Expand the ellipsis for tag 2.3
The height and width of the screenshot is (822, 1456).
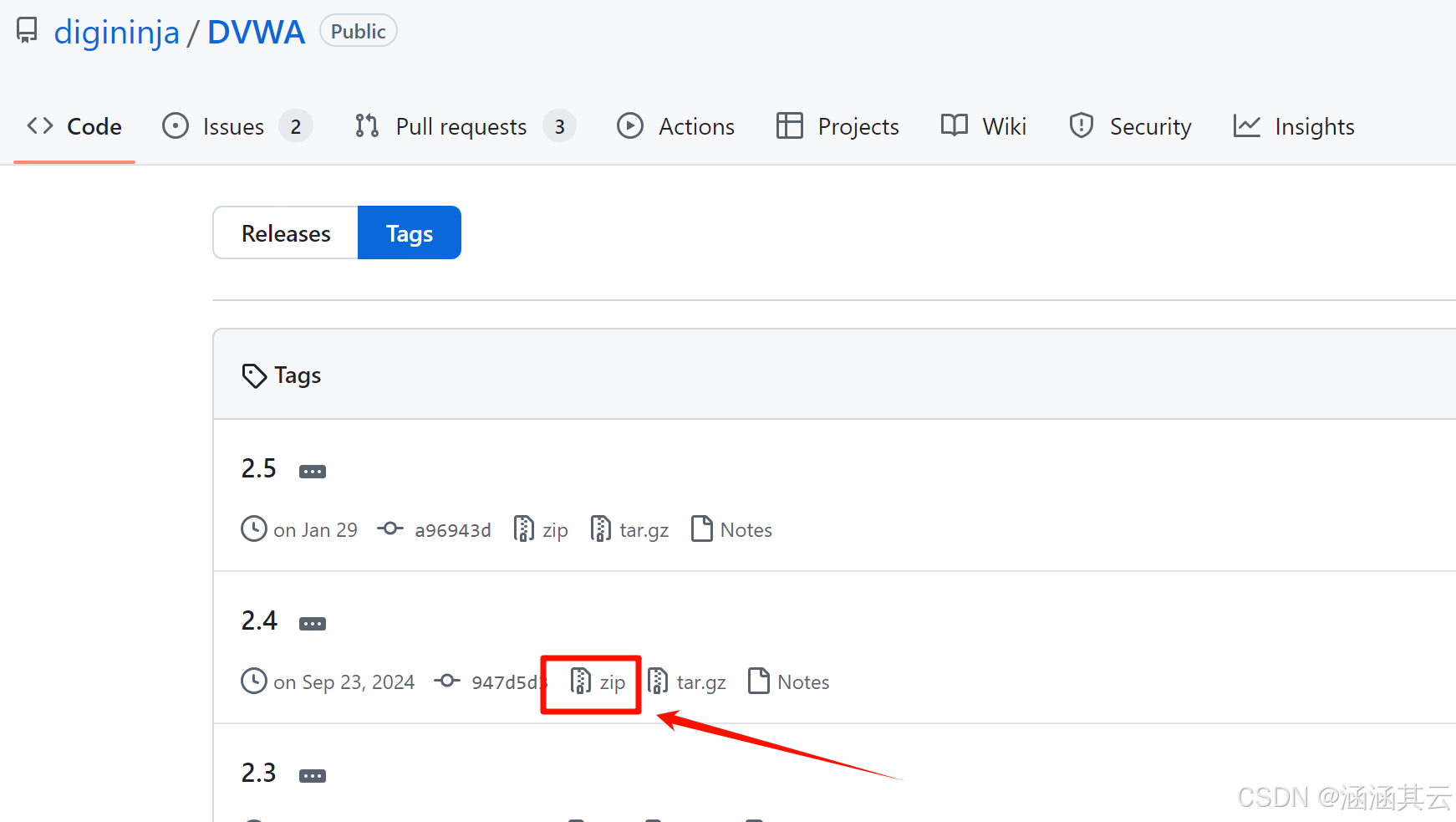pos(313,776)
